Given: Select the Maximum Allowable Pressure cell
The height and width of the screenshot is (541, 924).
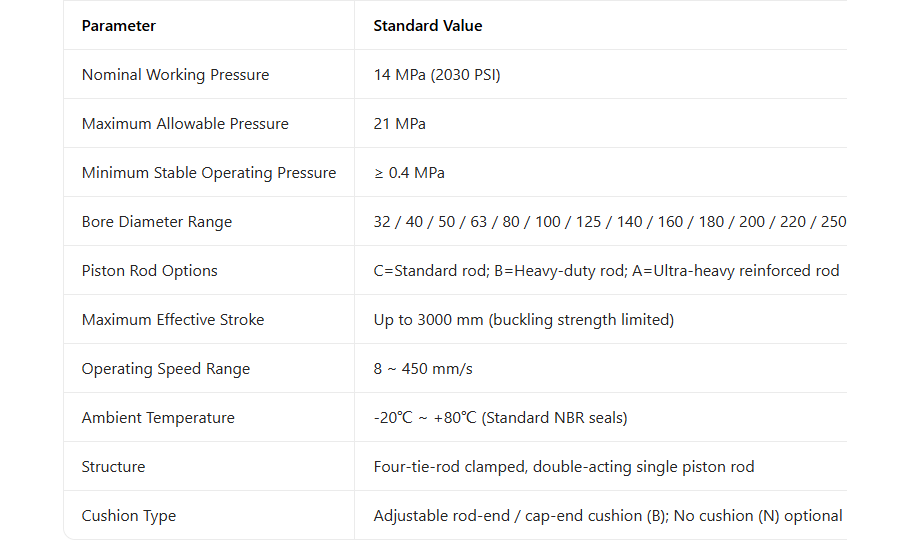Looking at the screenshot, I should [185, 124].
